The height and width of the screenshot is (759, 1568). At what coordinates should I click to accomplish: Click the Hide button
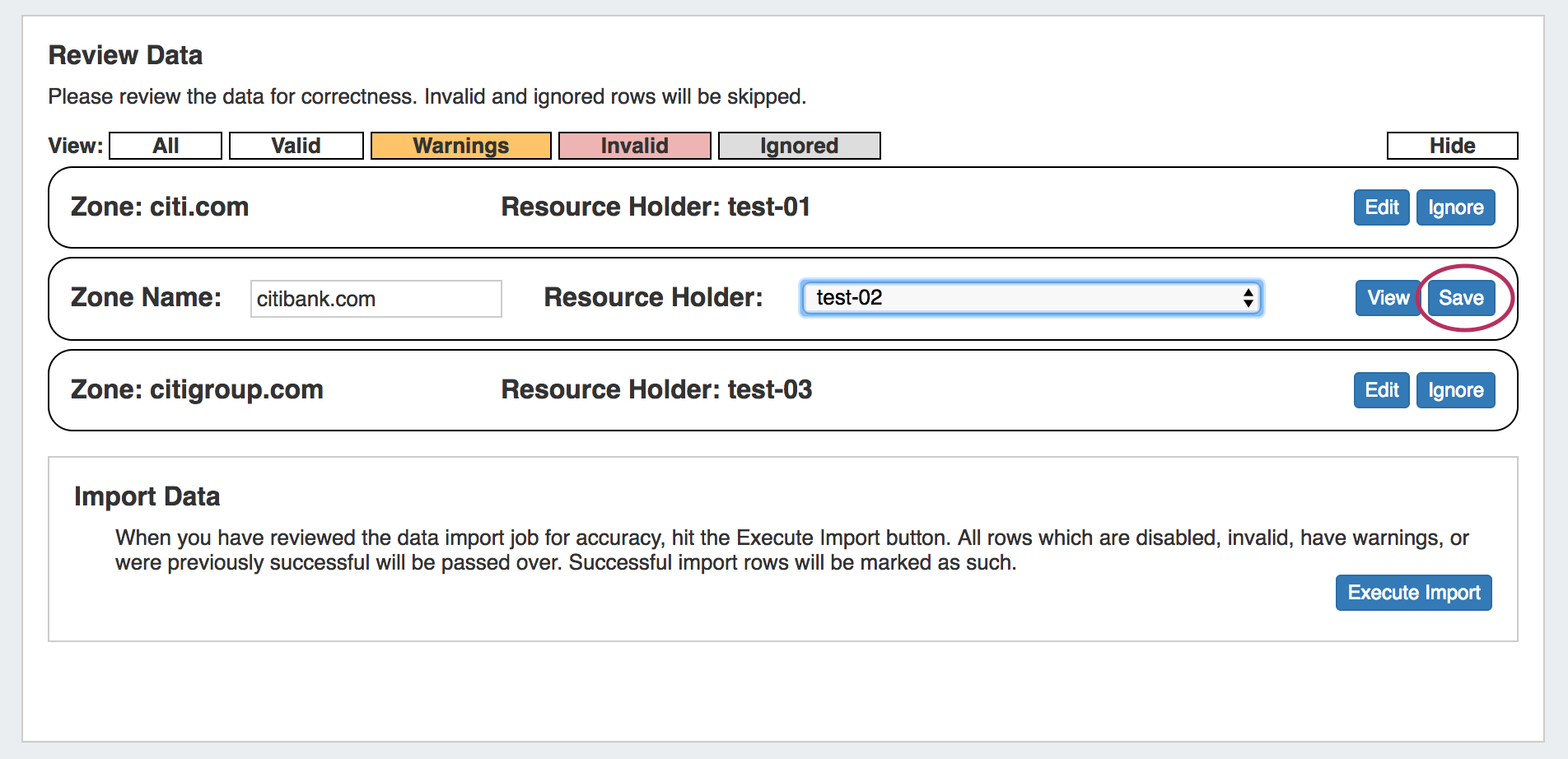point(1452,146)
